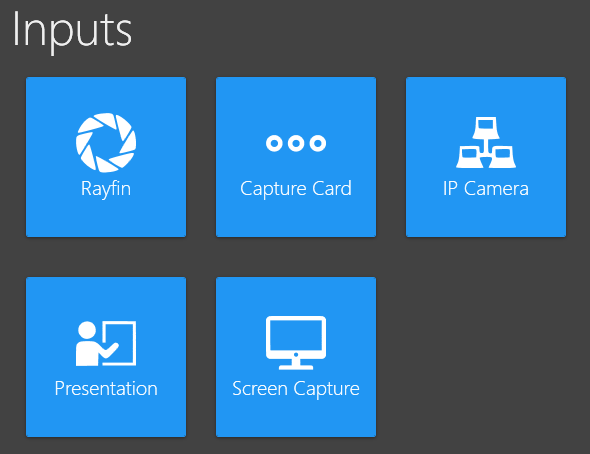Click top computer in IP Camera icon
Screen dimensions: 590x454
486,128
